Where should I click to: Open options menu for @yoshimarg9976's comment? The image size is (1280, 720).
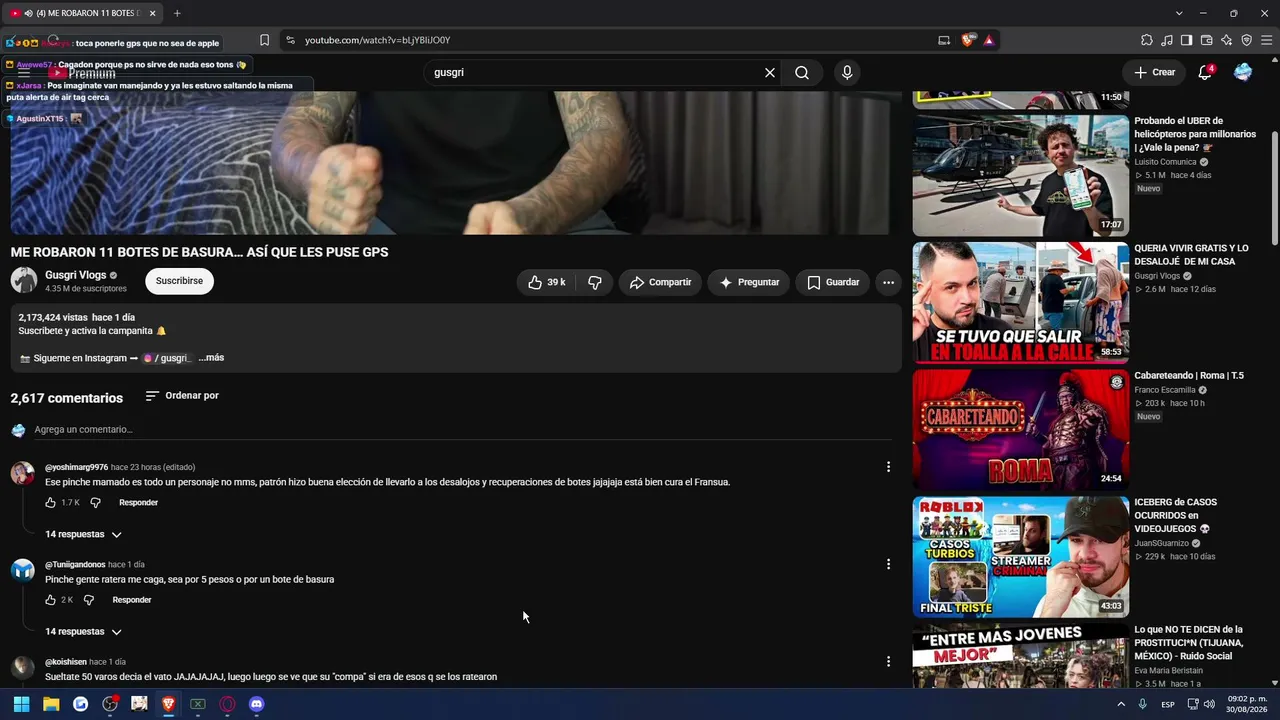pyautogui.click(x=888, y=467)
